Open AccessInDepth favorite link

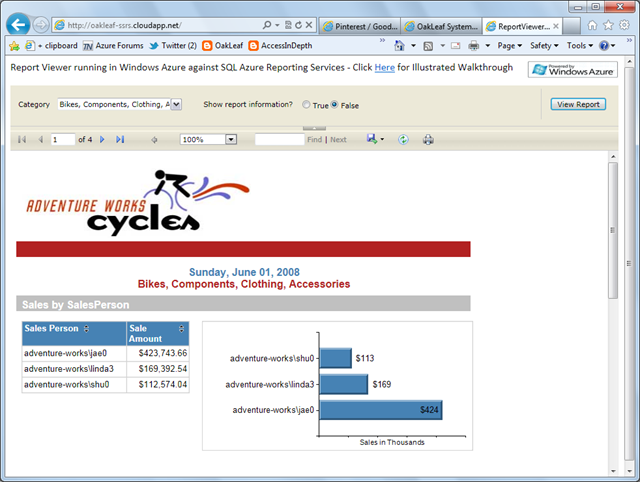click(280, 46)
